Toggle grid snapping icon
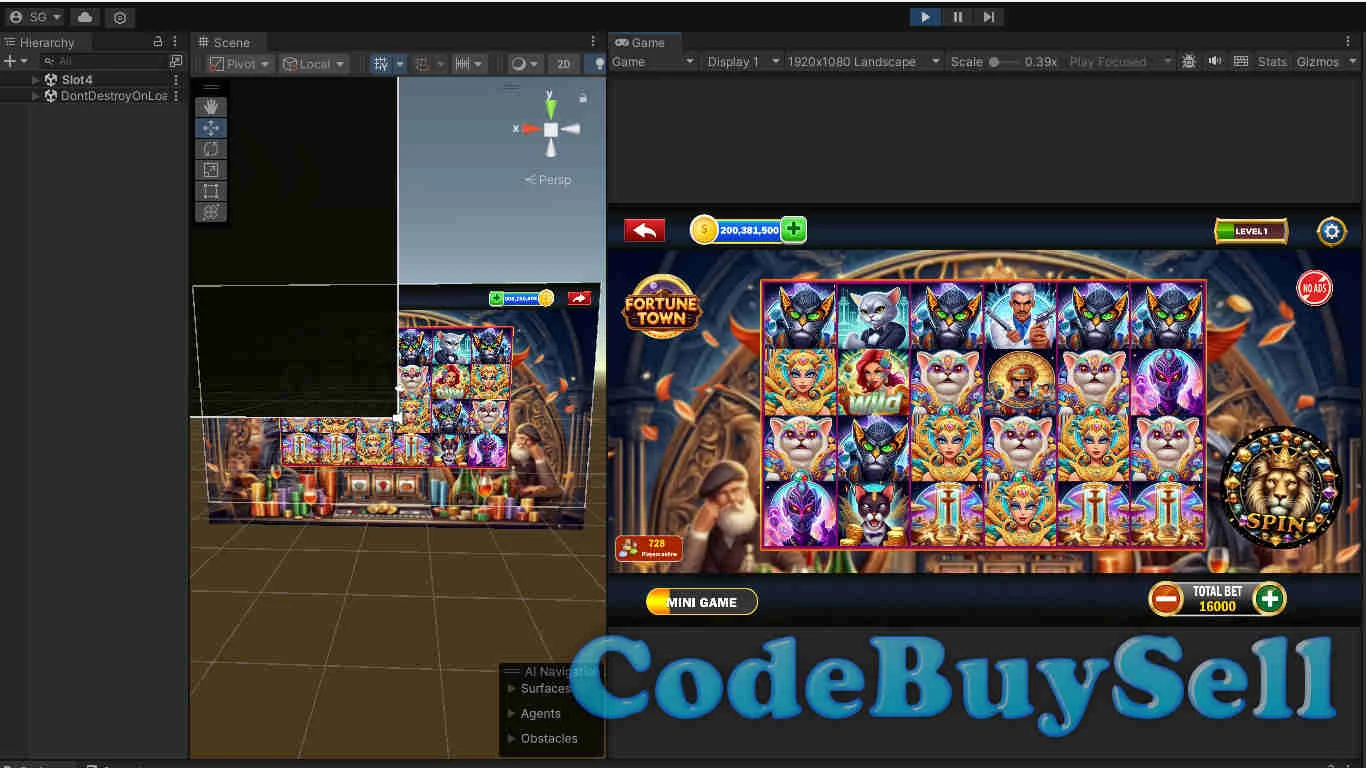Screen dimensions: 1366x768 tap(422, 63)
